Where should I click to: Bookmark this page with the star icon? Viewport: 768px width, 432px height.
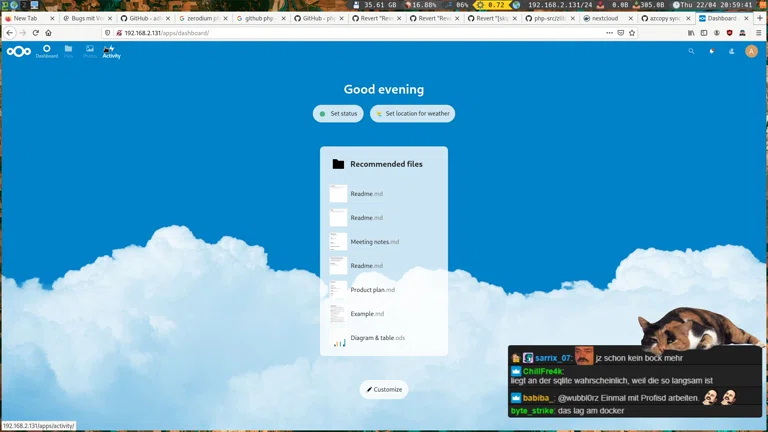[x=634, y=33]
